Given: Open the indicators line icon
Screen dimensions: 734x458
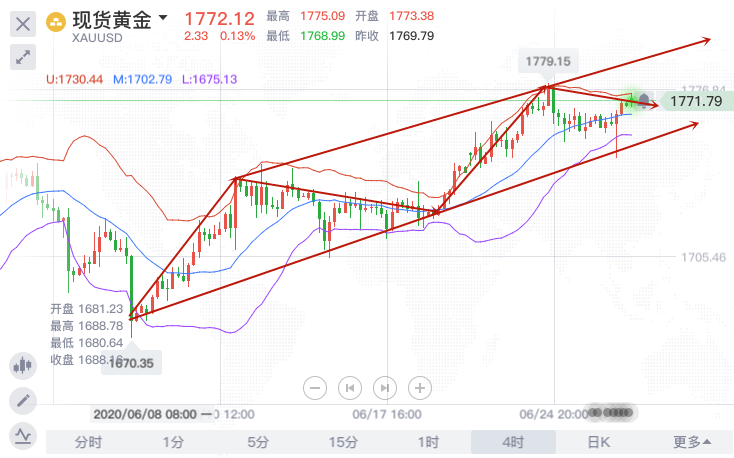Looking at the screenshot, I should (23, 435).
